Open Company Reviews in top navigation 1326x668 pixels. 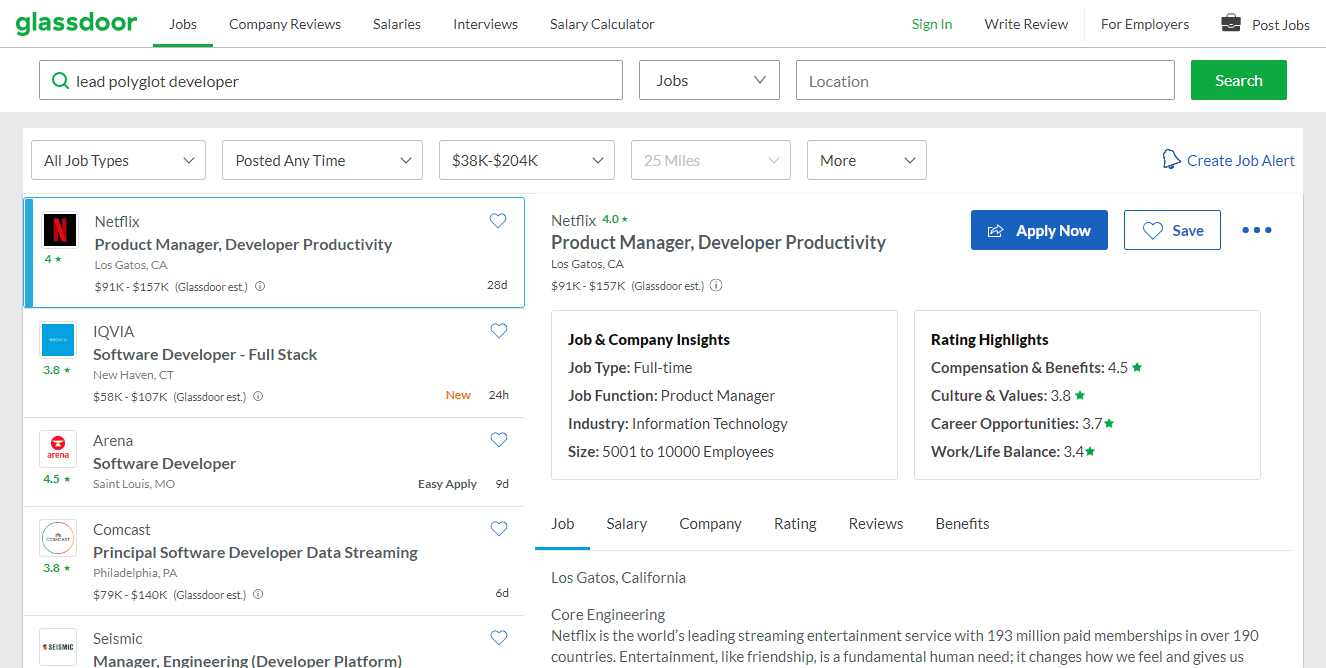pyautogui.click(x=285, y=24)
